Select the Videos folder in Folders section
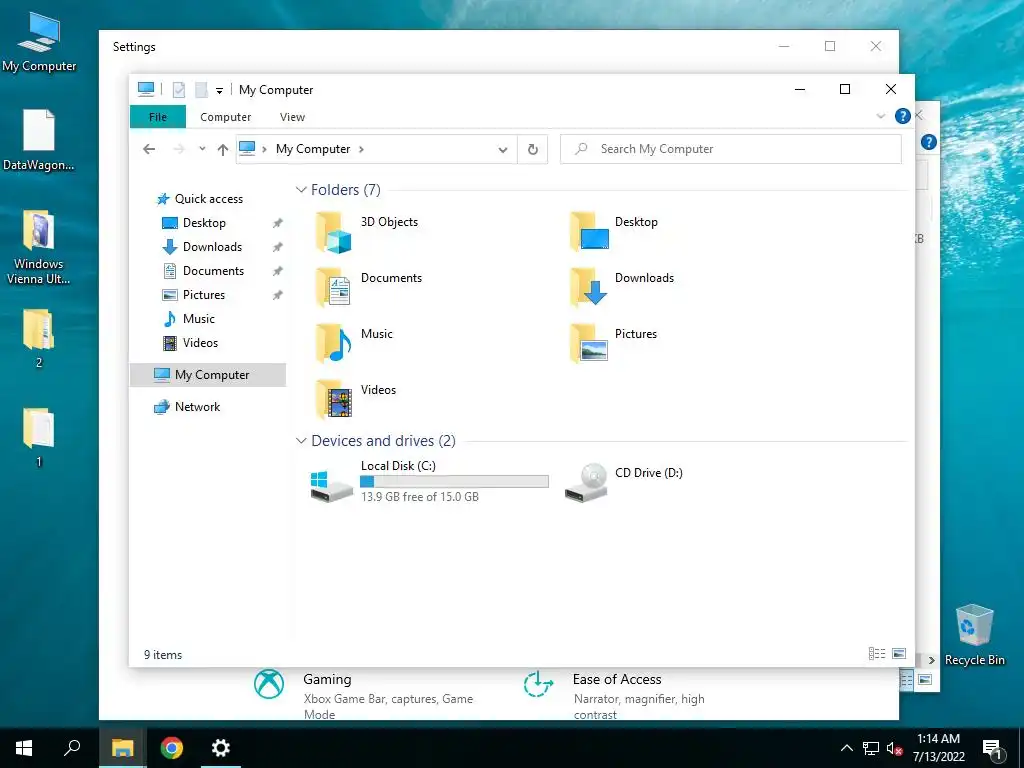This screenshot has height=768, width=1024. coord(355,399)
